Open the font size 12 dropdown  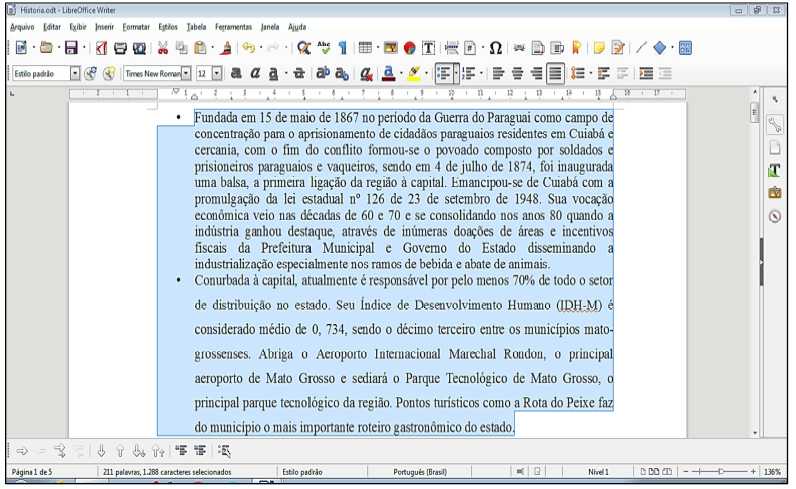[217, 74]
